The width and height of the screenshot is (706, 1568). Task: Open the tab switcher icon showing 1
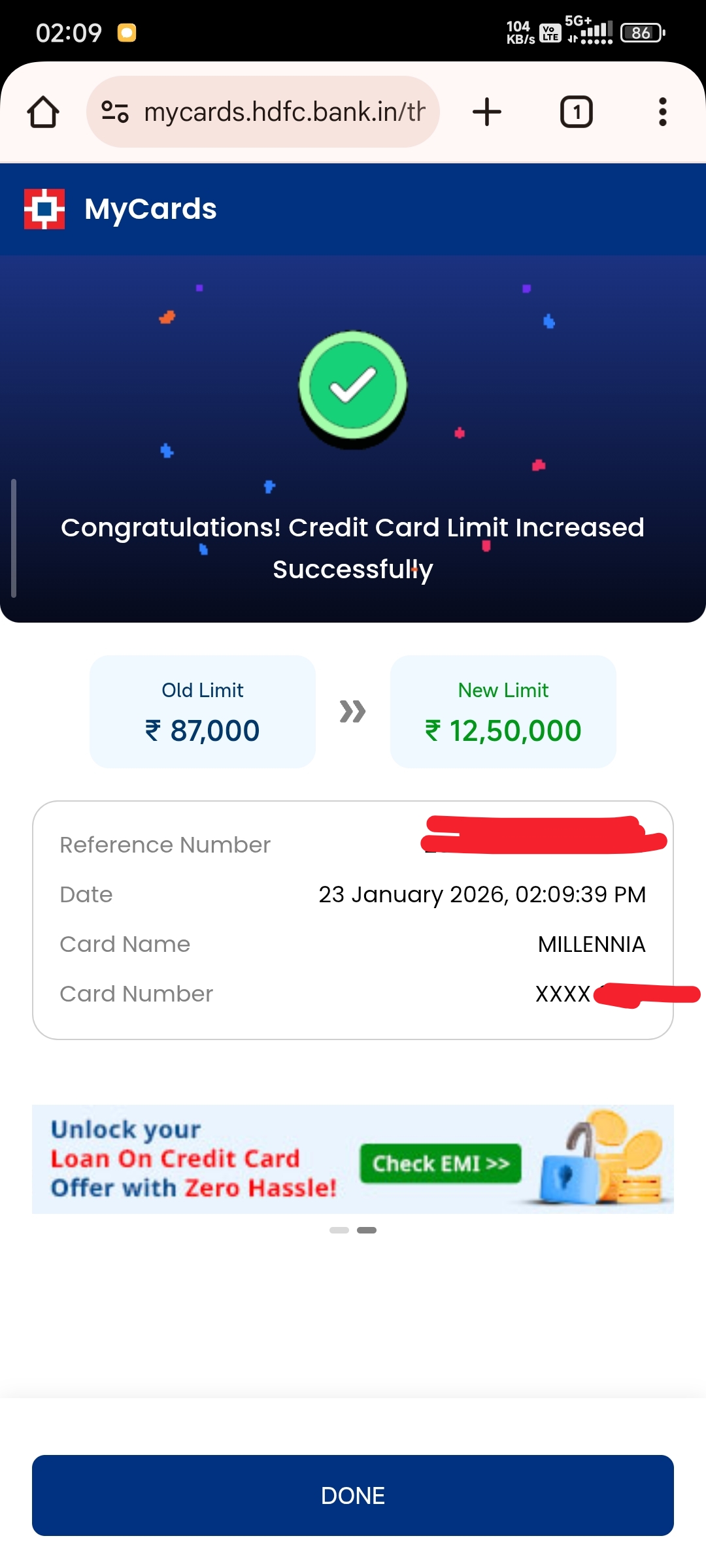[x=577, y=111]
